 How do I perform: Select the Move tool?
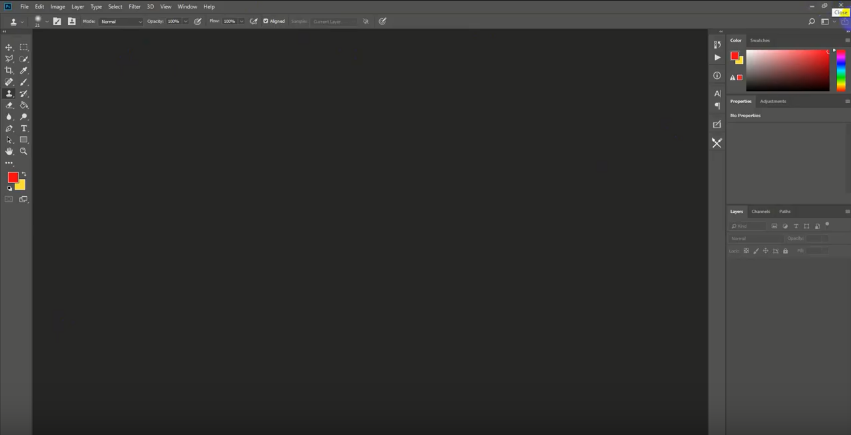9,47
